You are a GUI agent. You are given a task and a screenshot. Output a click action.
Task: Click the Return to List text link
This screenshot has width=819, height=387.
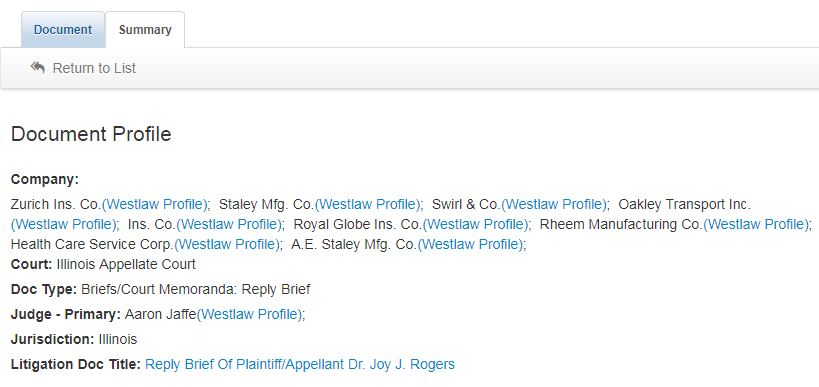coord(94,68)
